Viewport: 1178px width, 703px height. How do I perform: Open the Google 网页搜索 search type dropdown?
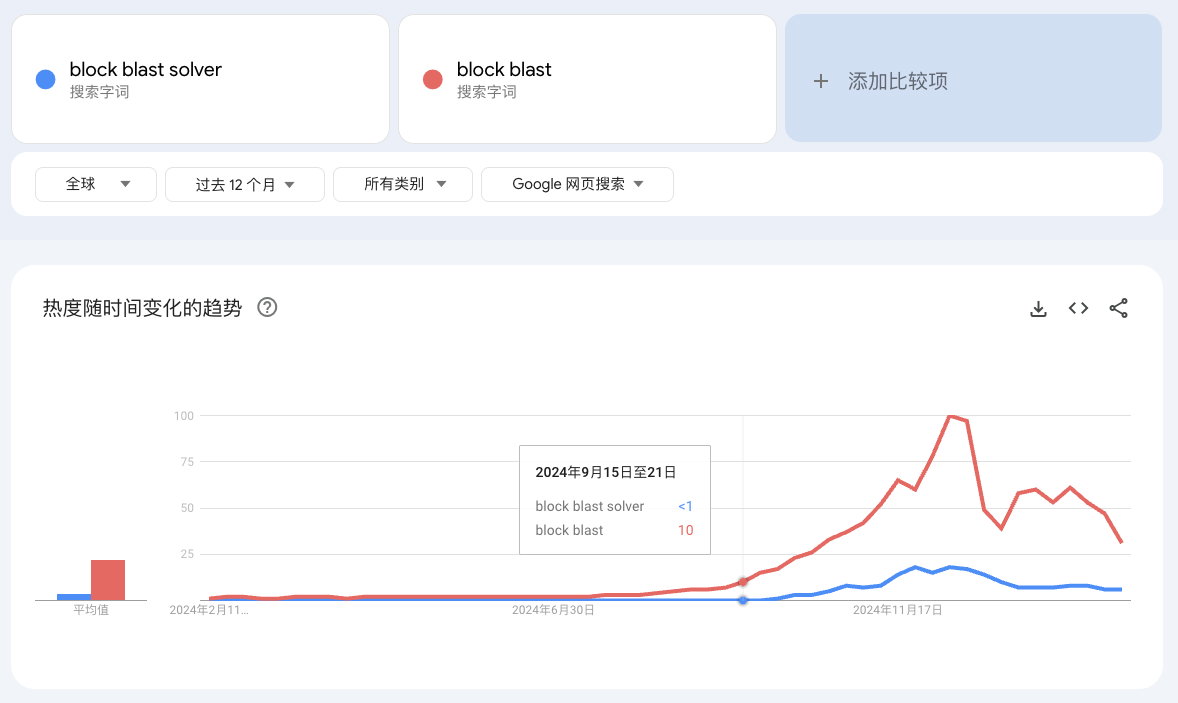pyautogui.click(x=577, y=184)
